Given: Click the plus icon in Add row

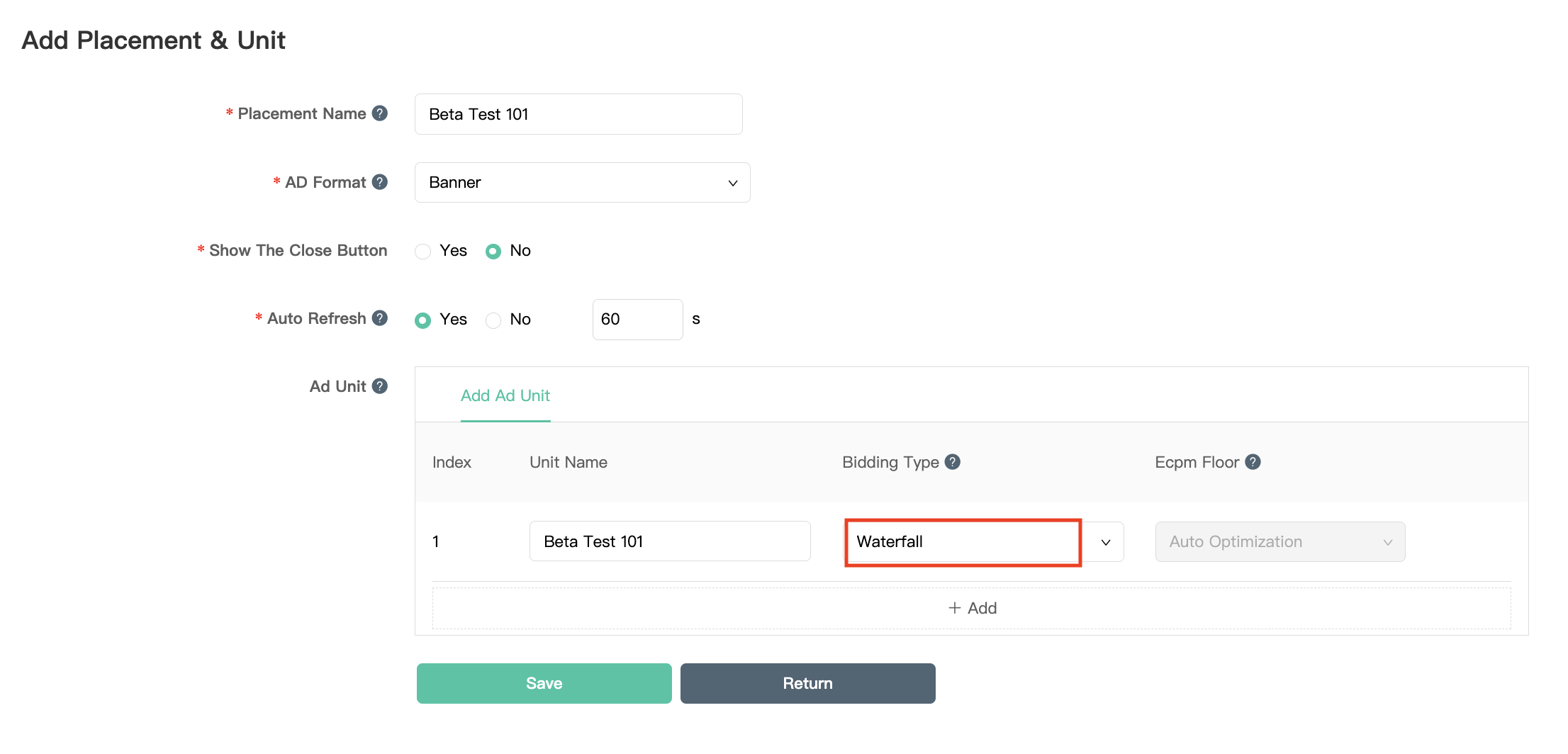Looking at the screenshot, I should click(955, 608).
